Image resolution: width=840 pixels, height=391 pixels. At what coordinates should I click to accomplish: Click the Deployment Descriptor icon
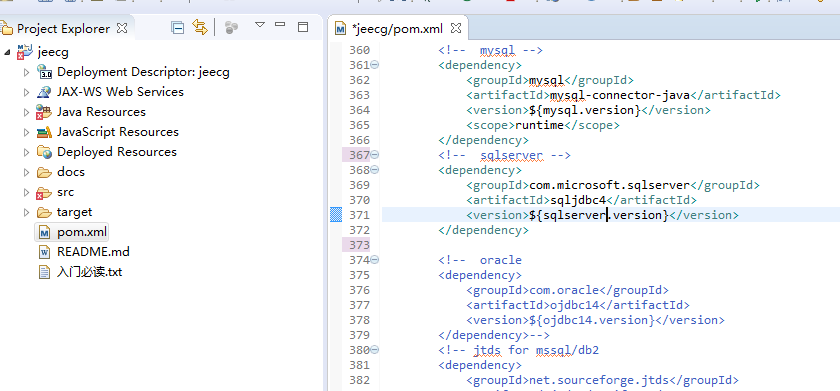44,72
